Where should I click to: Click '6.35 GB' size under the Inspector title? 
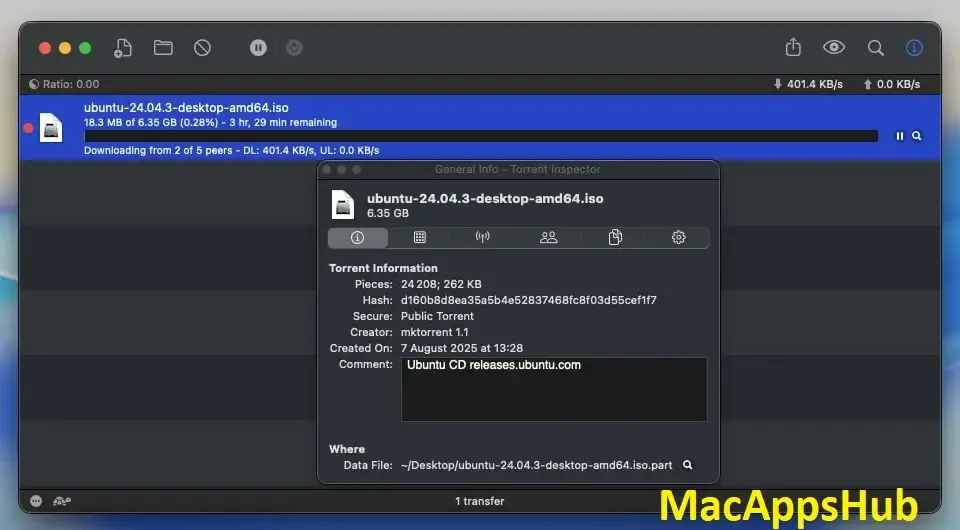coord(388,213)
